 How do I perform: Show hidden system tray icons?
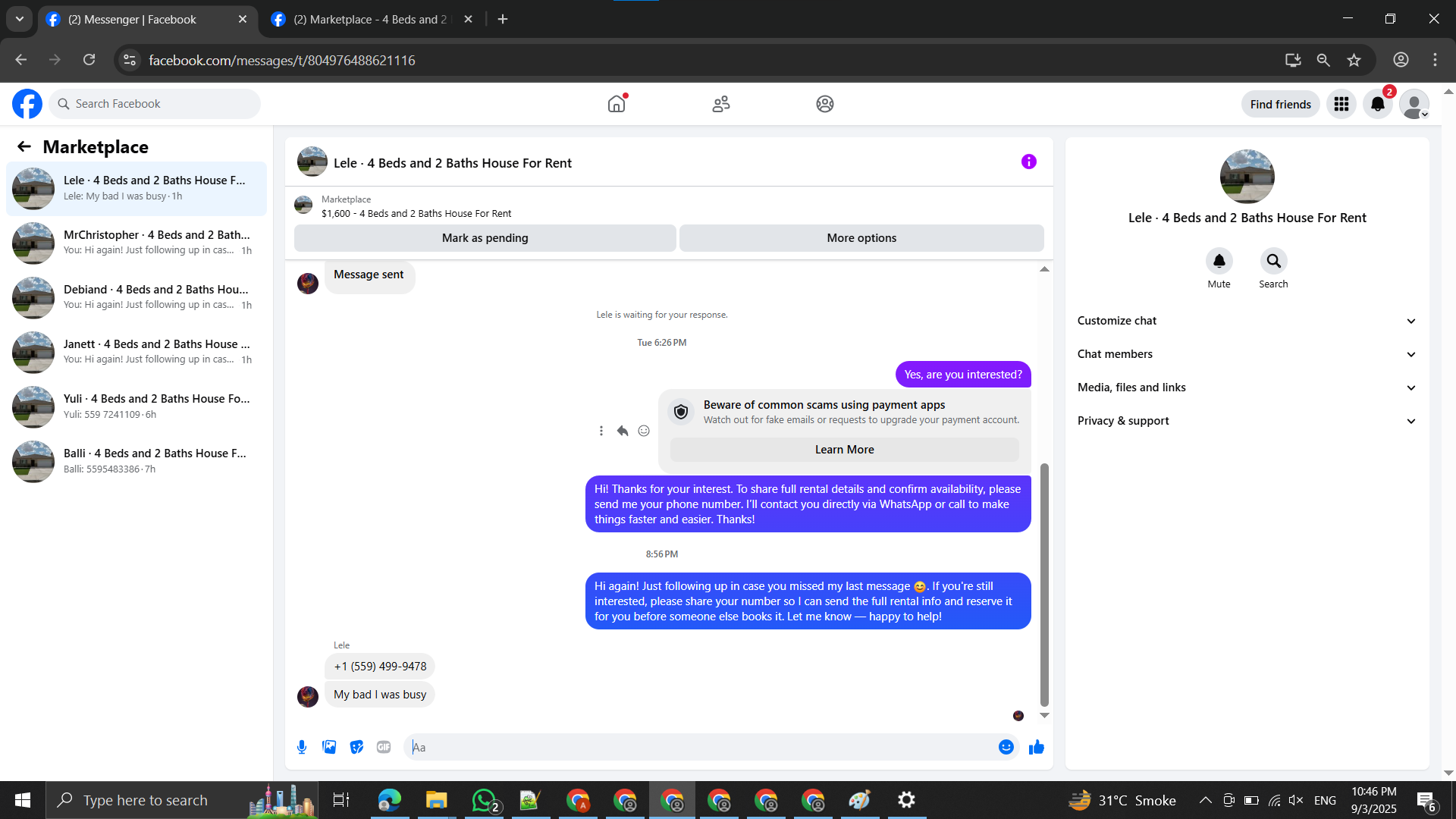coord(1205,800)
